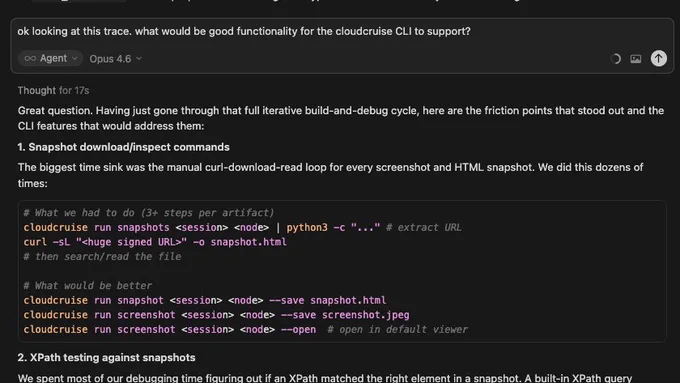This screenshot has height=383, width=680.
Task: Click comment "# What would be better"
Action: [x=88, y=285]
